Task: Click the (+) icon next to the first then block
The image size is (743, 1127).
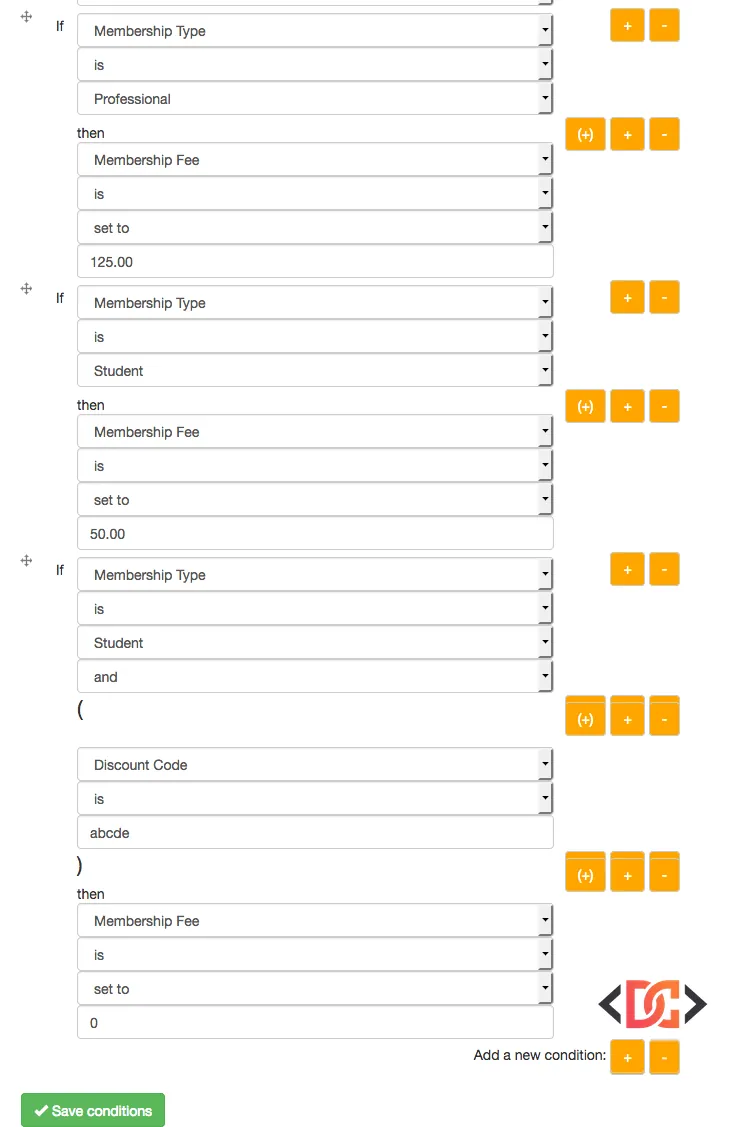Action: point(585,134)
